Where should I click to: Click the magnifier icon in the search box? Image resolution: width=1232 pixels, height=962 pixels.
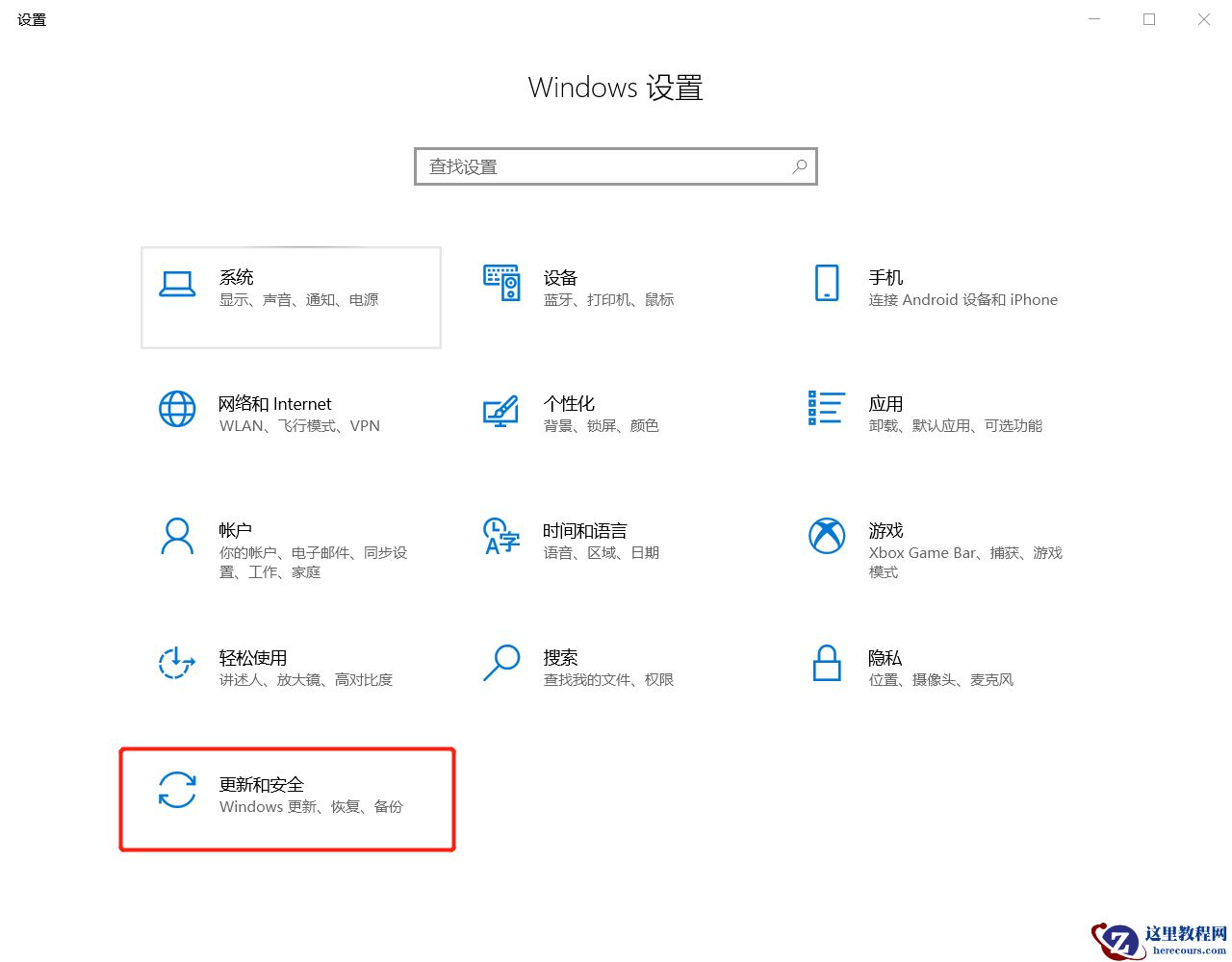(799, 166)
